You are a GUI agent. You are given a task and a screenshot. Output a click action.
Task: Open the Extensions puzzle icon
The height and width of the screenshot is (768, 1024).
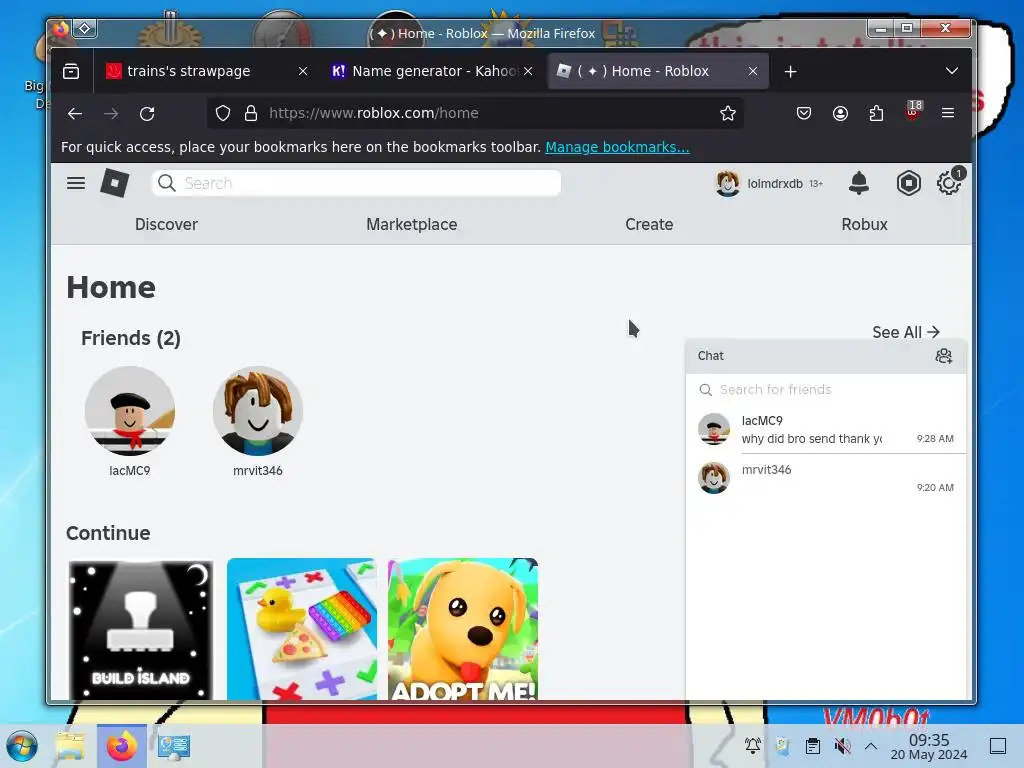(876, 114)
